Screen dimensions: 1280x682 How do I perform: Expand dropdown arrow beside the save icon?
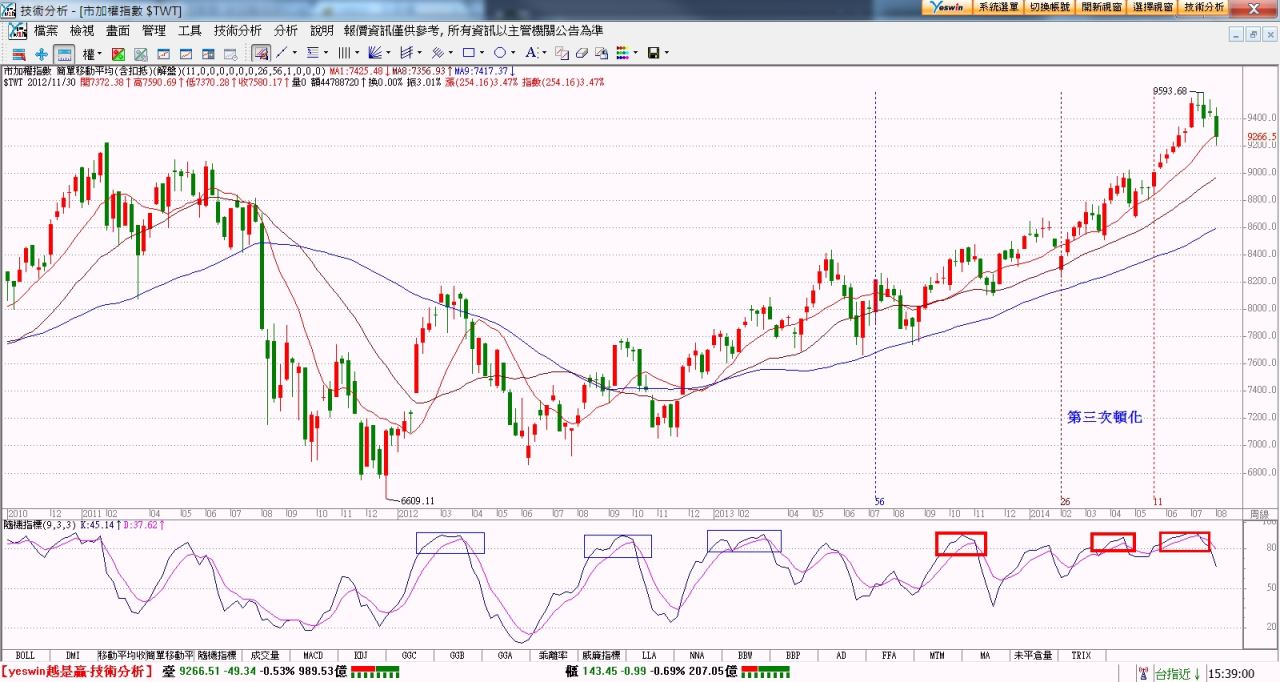pyautogui.click(x=667, y=53)
